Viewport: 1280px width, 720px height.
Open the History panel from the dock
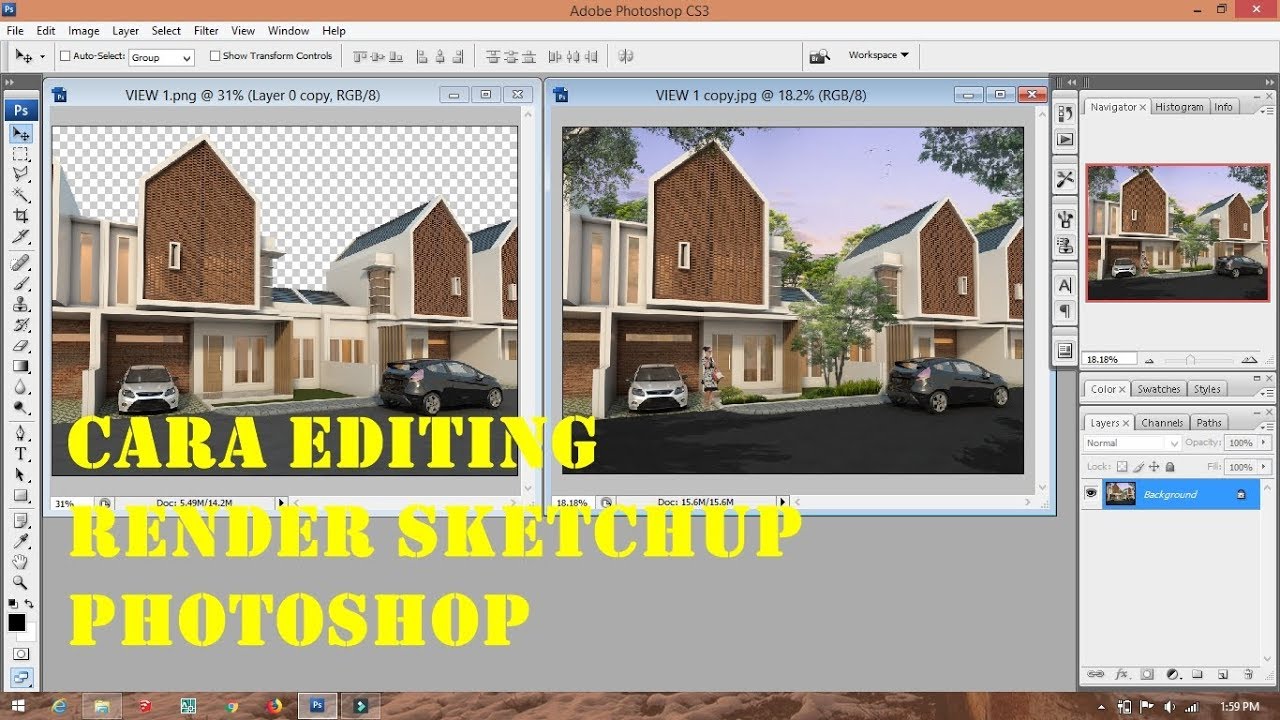pyautogui.click(x=1065, y=114)
